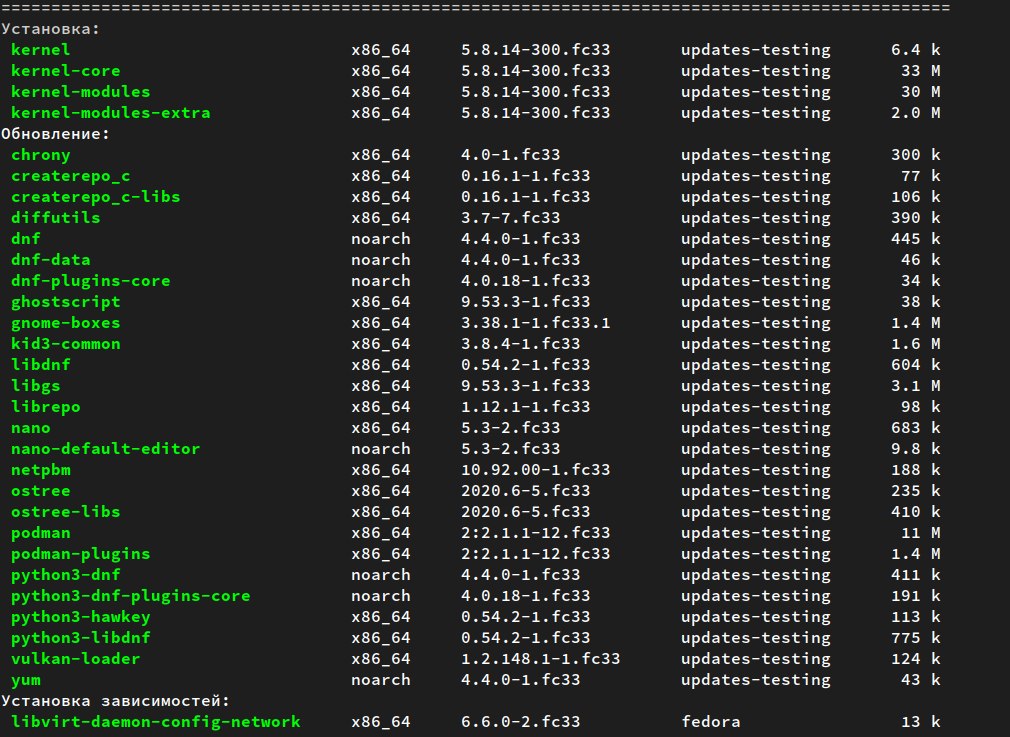The image size is (1010, 737).
Task: Click the 6.4 k size of kernel
Action: click(916, 50)
